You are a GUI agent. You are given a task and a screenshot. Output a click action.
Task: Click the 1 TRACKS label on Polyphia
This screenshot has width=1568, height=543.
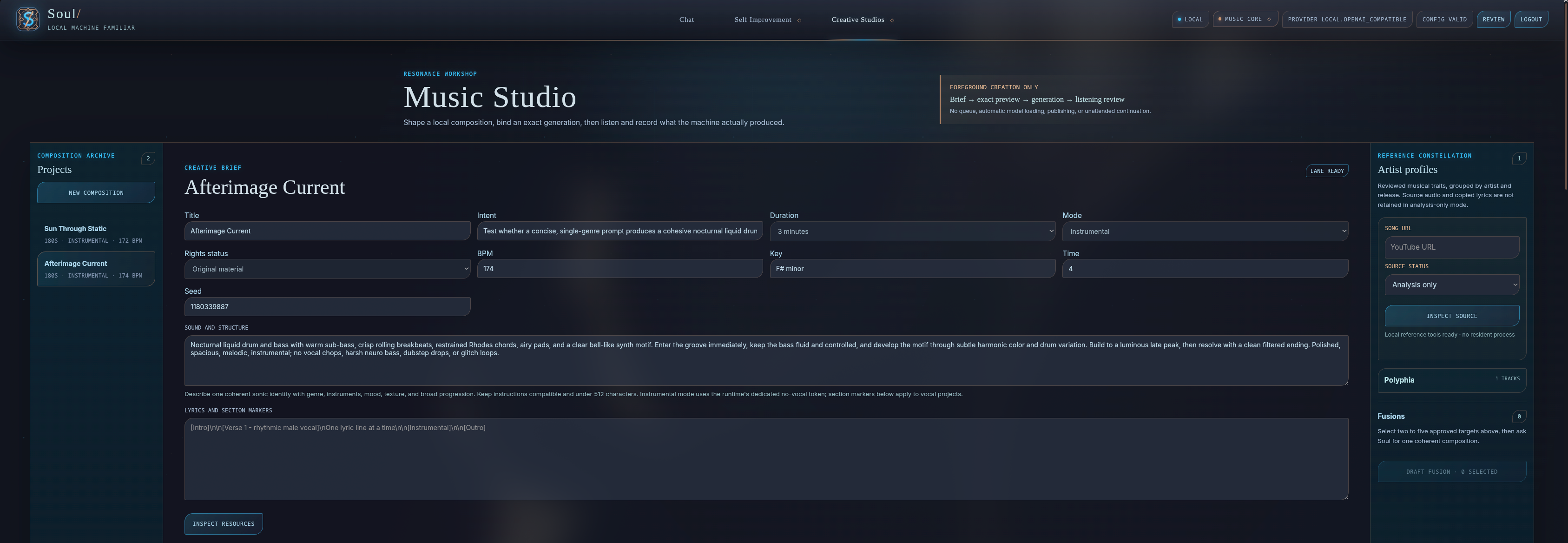[x=1507, y=378]
